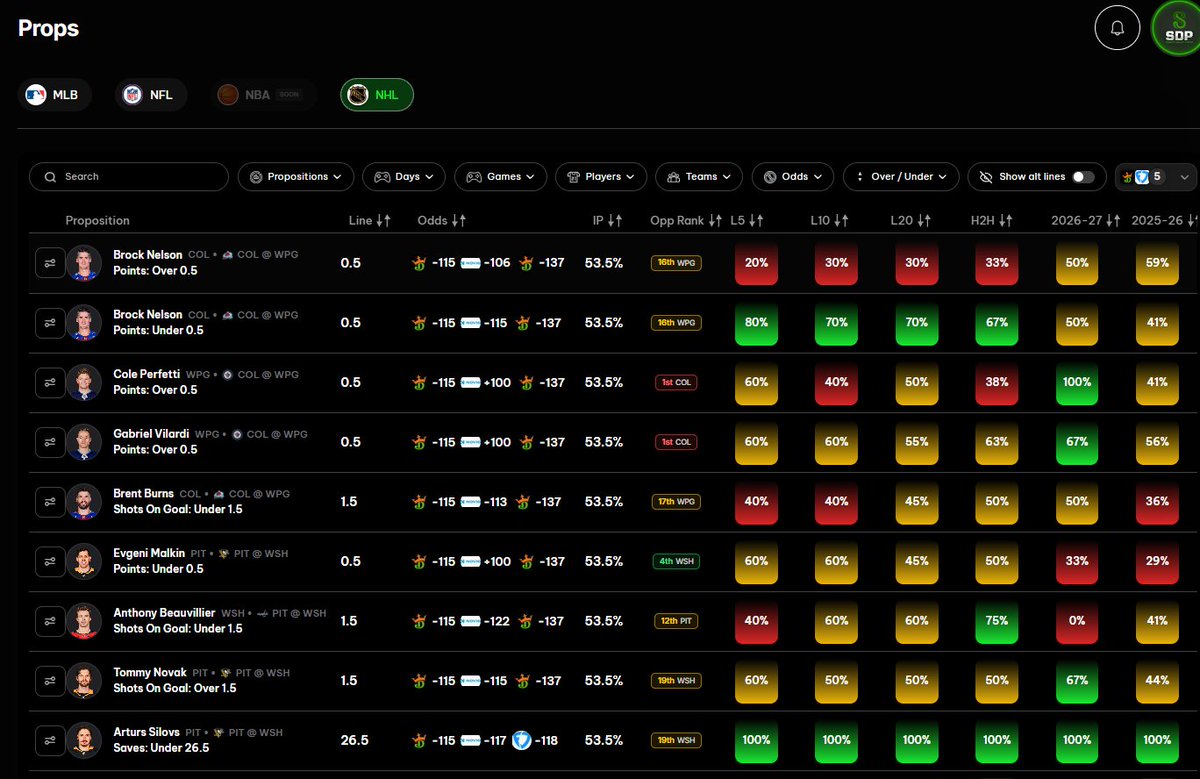Click compare icon for Brent Burns row
Viewport: 1200px width, 779px height.
tap(49, 502)
